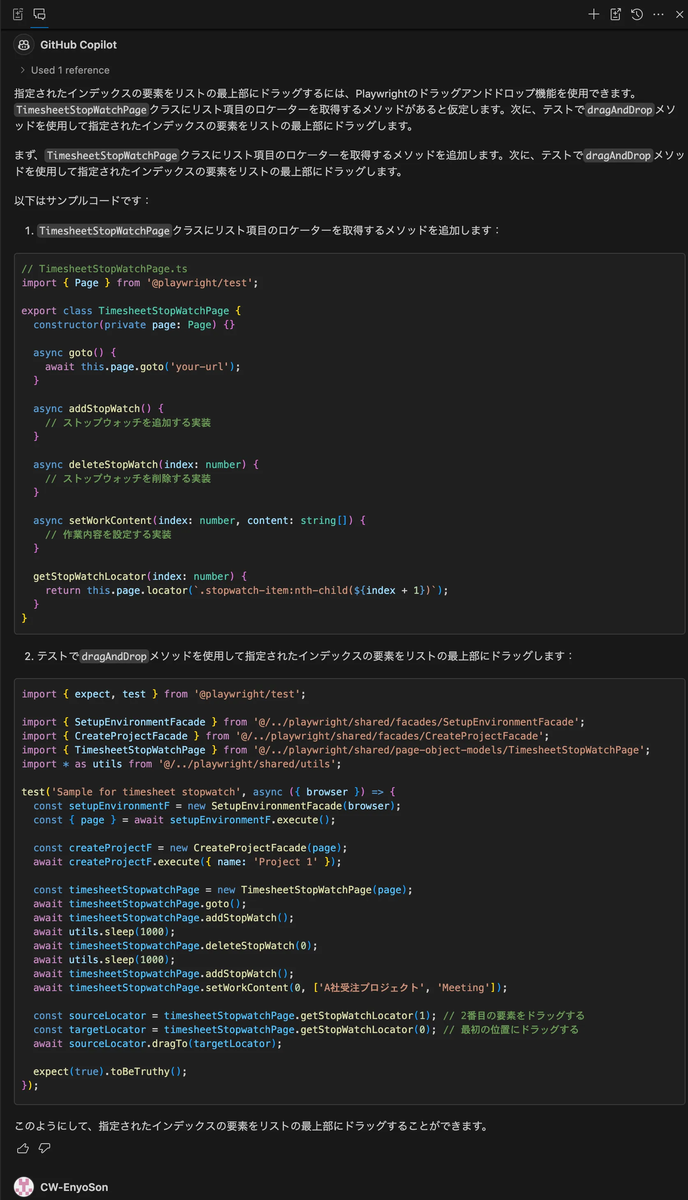Open the more actions ellipsis menu
Screen dimensions: 688x1200
658,14
